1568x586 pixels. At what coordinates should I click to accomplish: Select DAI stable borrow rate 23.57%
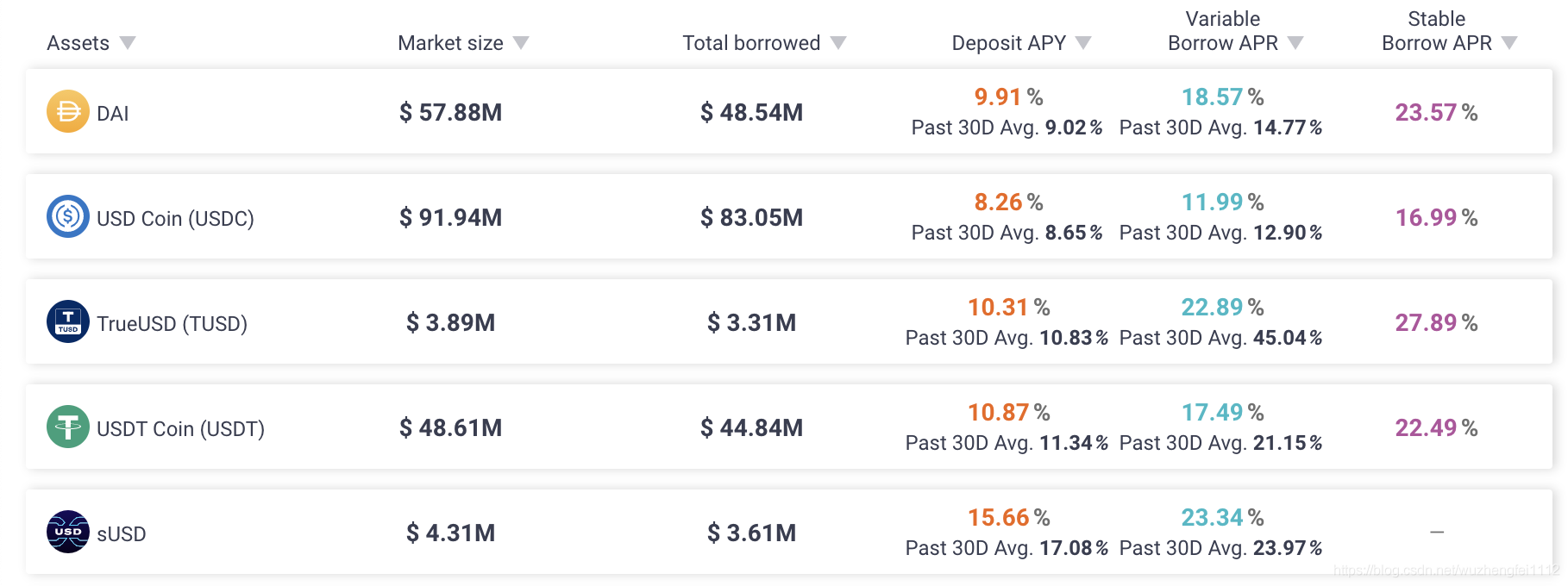click(1436, 112)
